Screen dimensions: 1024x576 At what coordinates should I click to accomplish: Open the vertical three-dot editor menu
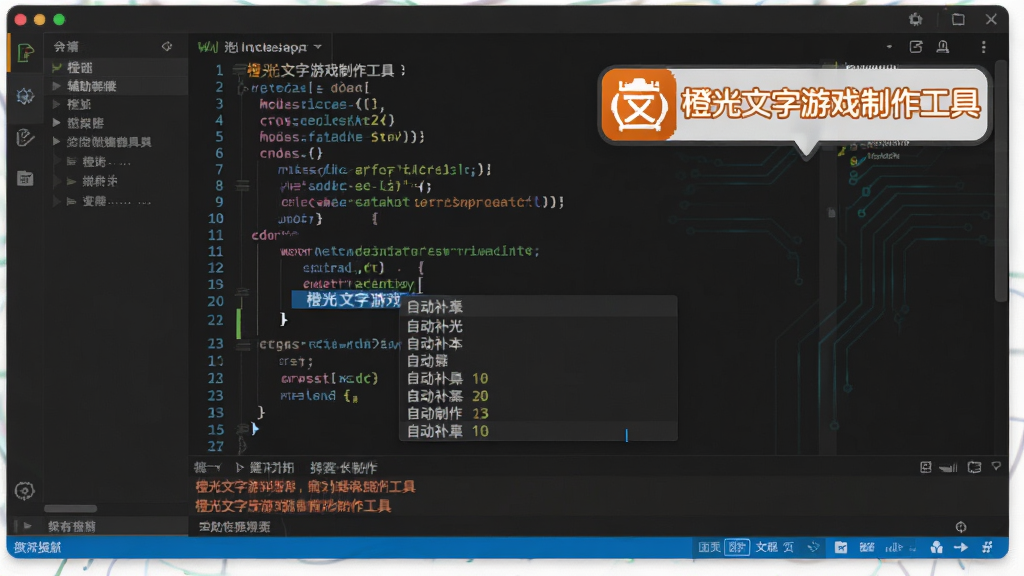click(x=984, y=47)
